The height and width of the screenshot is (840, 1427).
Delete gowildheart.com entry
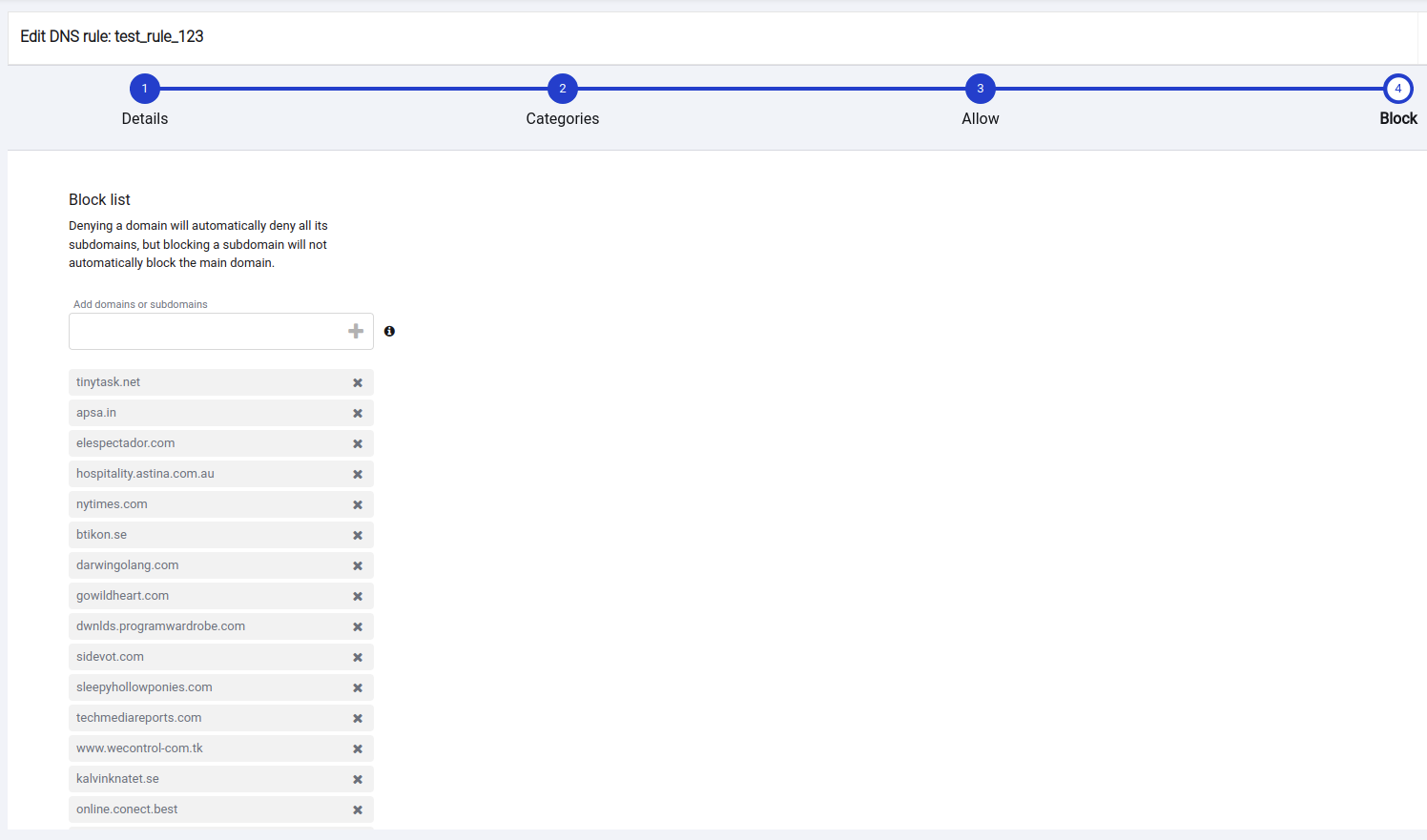tap(358, 596)
